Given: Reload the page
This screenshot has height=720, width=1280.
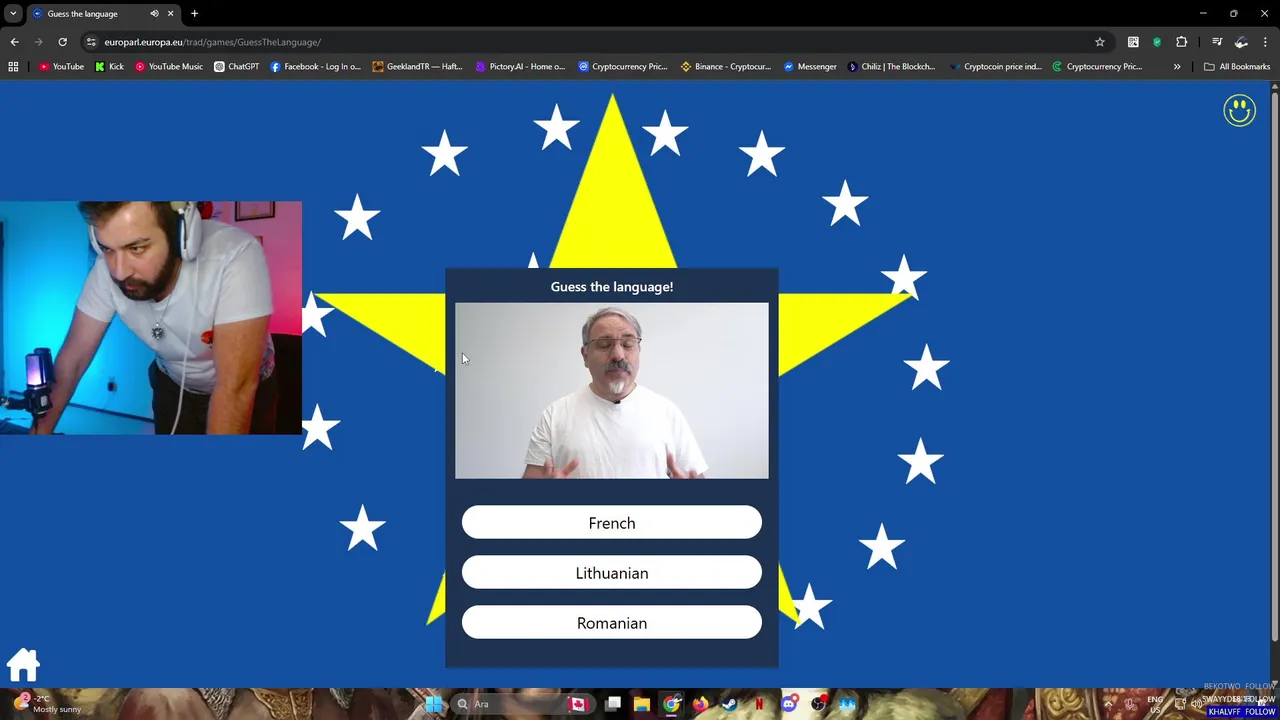Looking at the screenshot, I should 62,42.
